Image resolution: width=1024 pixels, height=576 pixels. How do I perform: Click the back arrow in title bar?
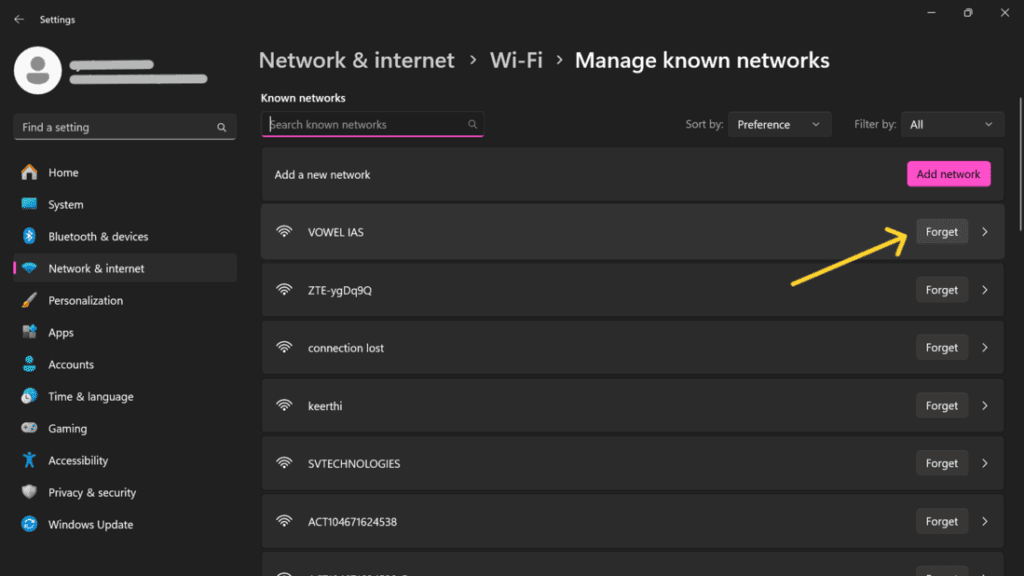click(x=19, y=19)
